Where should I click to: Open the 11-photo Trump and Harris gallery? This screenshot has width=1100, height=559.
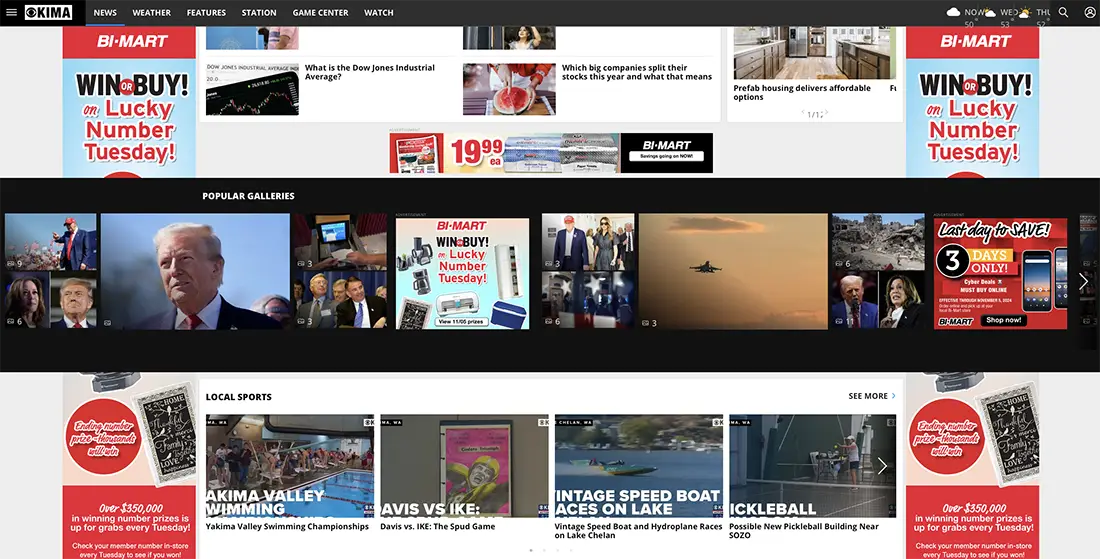[x=878, y=300]
